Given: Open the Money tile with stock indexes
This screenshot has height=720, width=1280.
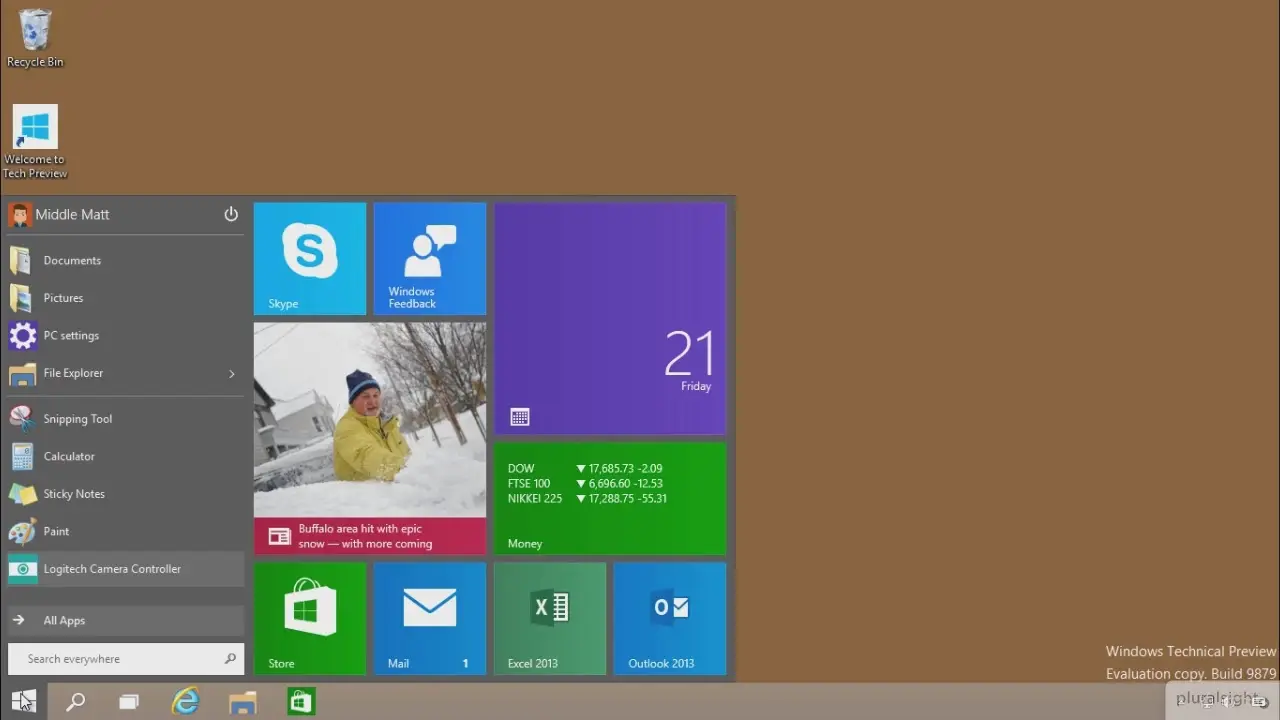Looking at the screenshot, I should [x=610, y=499].
